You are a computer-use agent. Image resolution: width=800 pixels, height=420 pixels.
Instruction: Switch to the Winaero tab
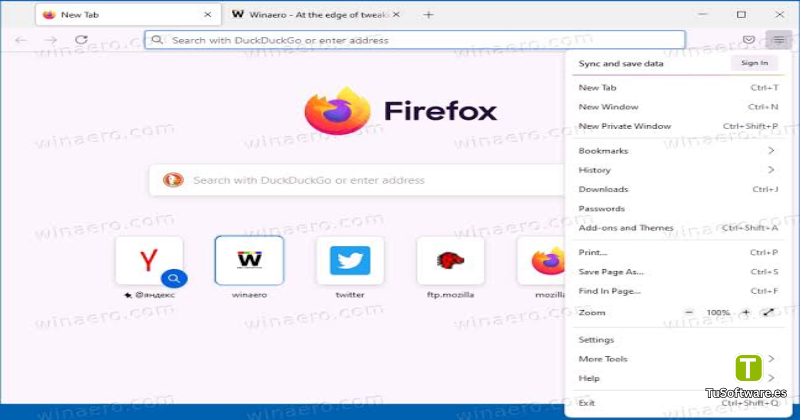pos(316,15)
